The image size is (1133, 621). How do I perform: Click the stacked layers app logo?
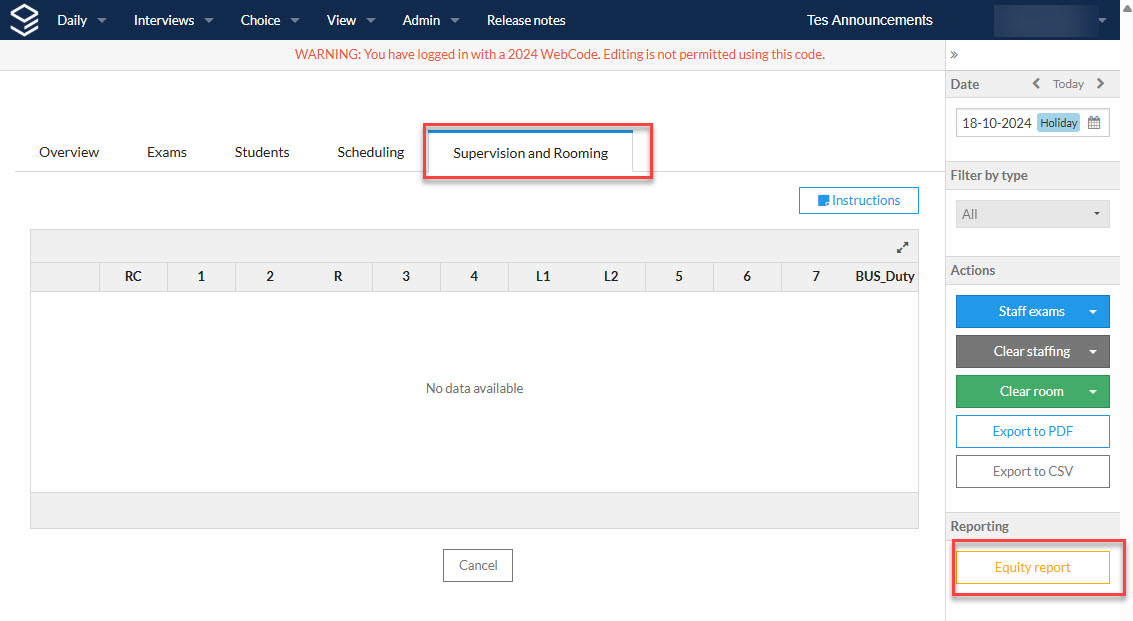pos(24,20)
